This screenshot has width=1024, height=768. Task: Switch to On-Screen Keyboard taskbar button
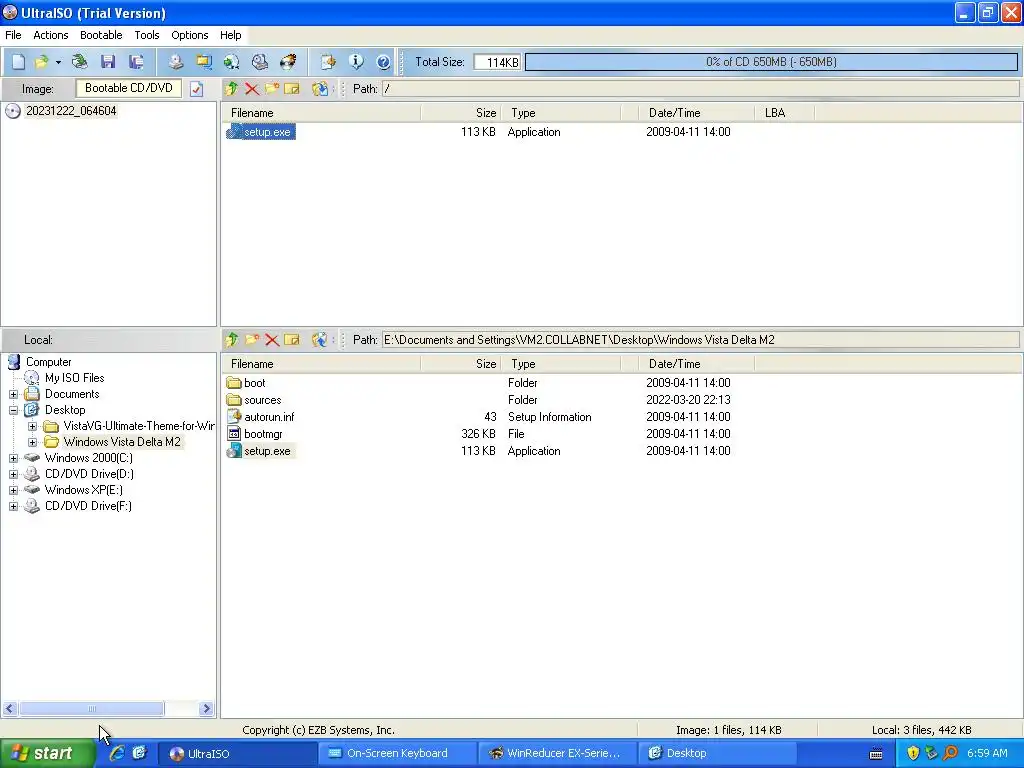pyautogui.click(x=396, y=754)
